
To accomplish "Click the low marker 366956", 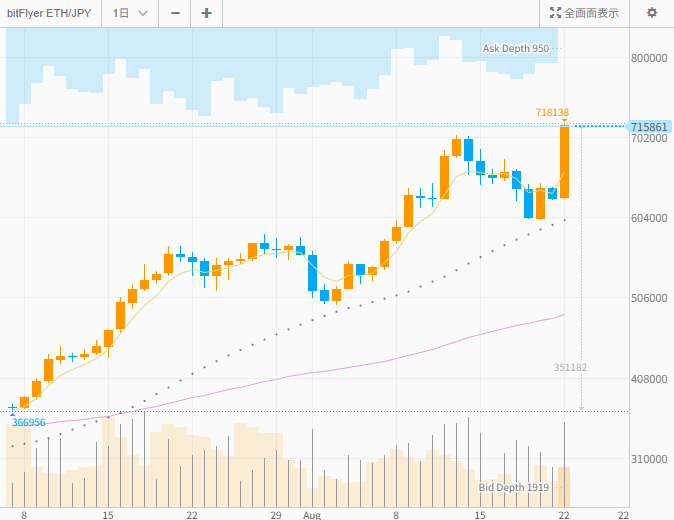I will point(28,422).
